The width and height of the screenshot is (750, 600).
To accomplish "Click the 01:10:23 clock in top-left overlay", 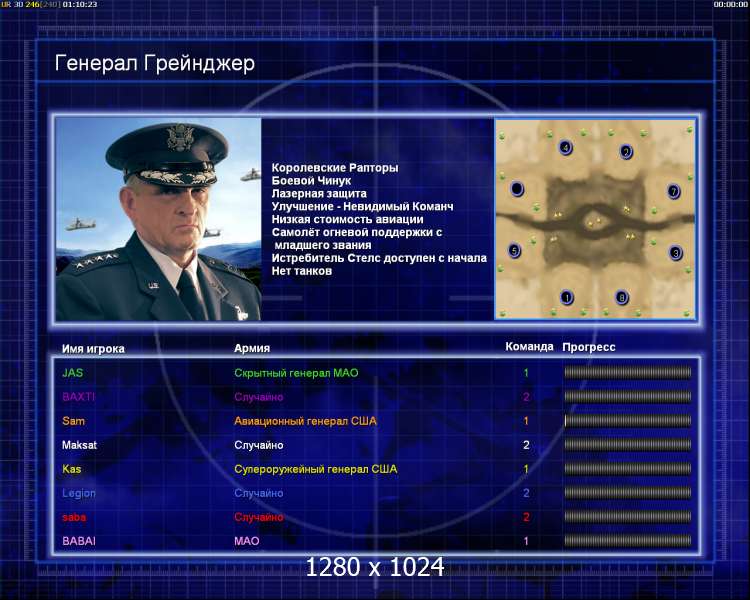I will 80,4.
